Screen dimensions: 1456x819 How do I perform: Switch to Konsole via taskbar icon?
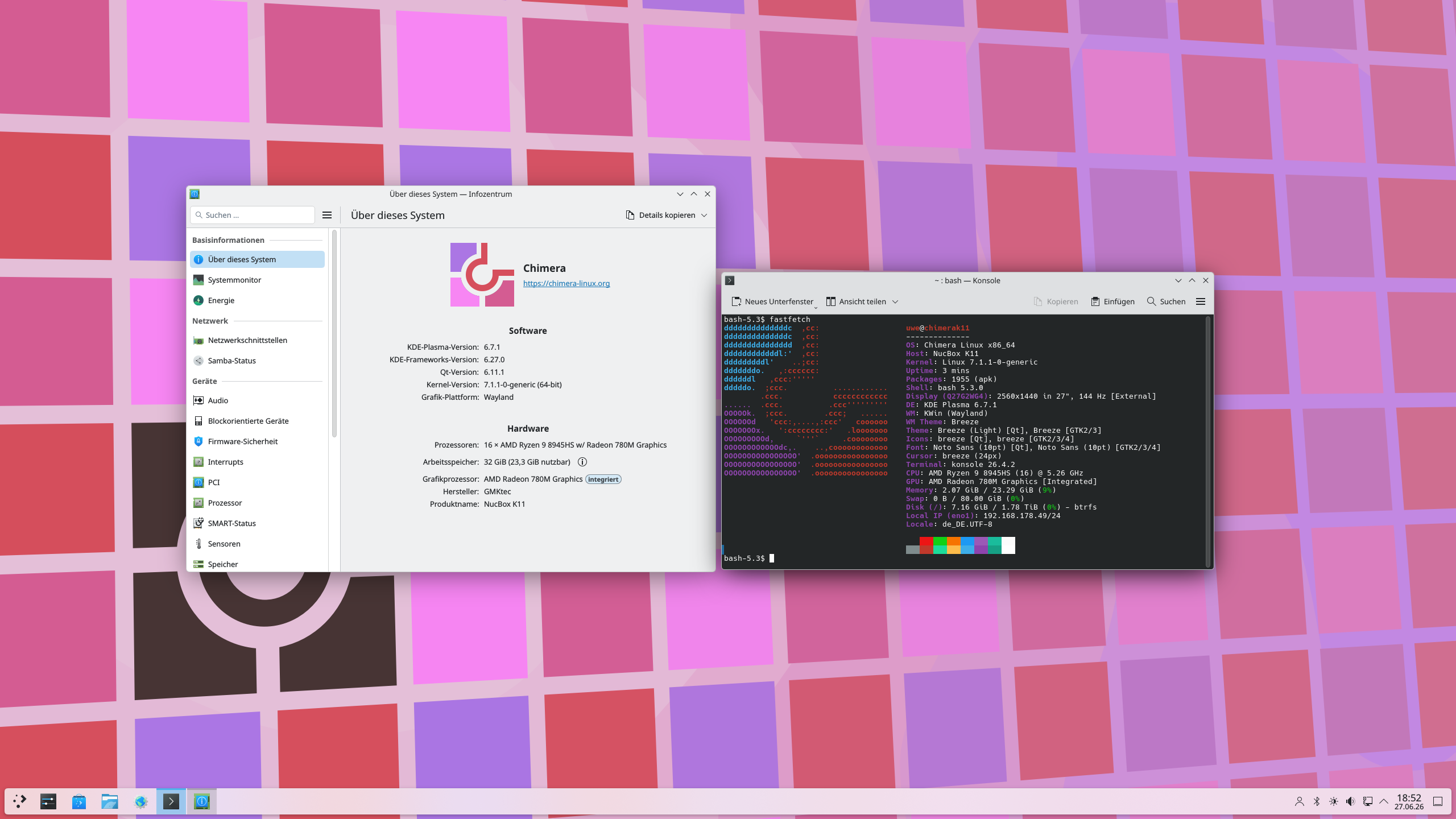(x=171, y=801)
